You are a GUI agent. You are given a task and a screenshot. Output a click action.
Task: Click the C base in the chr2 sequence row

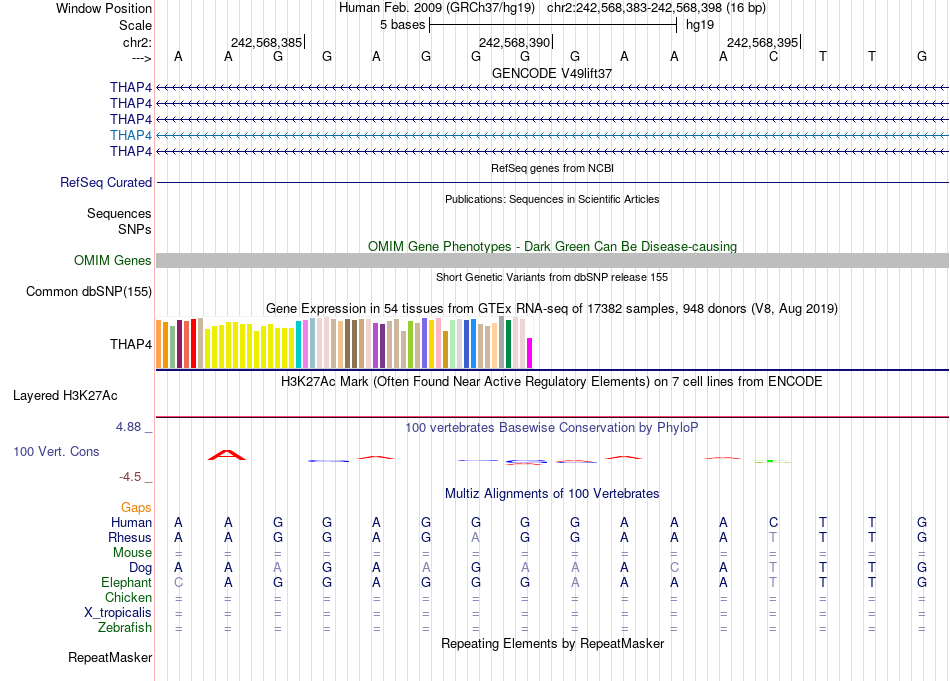point(773,56)
